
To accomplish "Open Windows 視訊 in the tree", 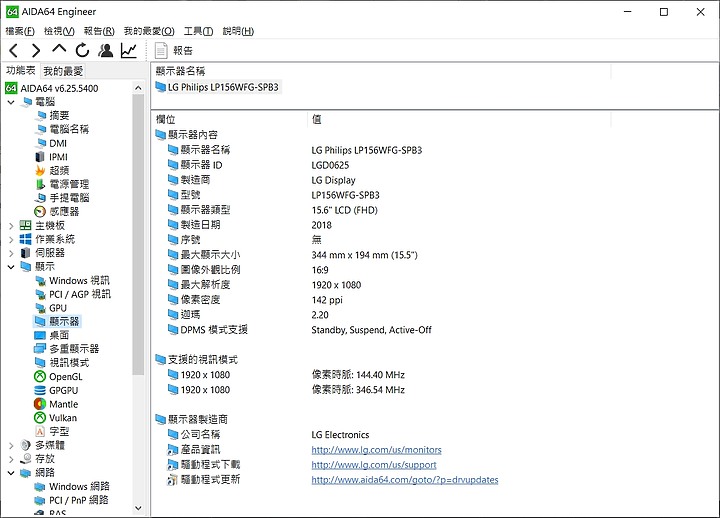I will point(73,281).
